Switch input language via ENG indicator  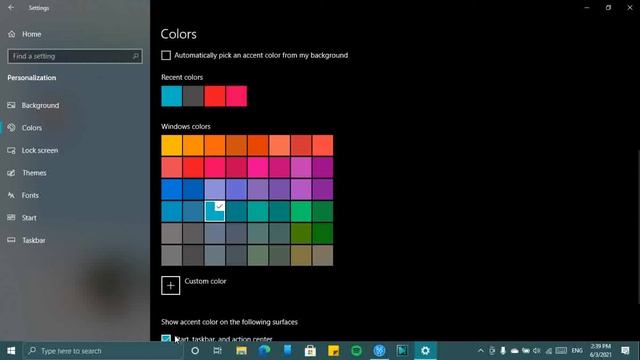click(577, 351)
